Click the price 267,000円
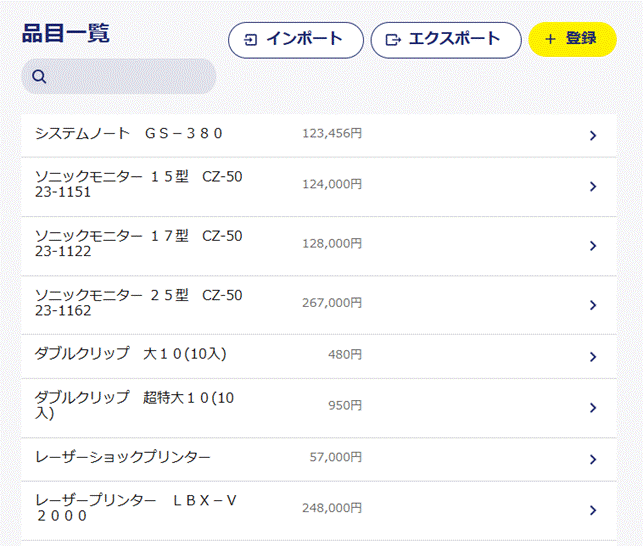 click(x=332, y=303)
